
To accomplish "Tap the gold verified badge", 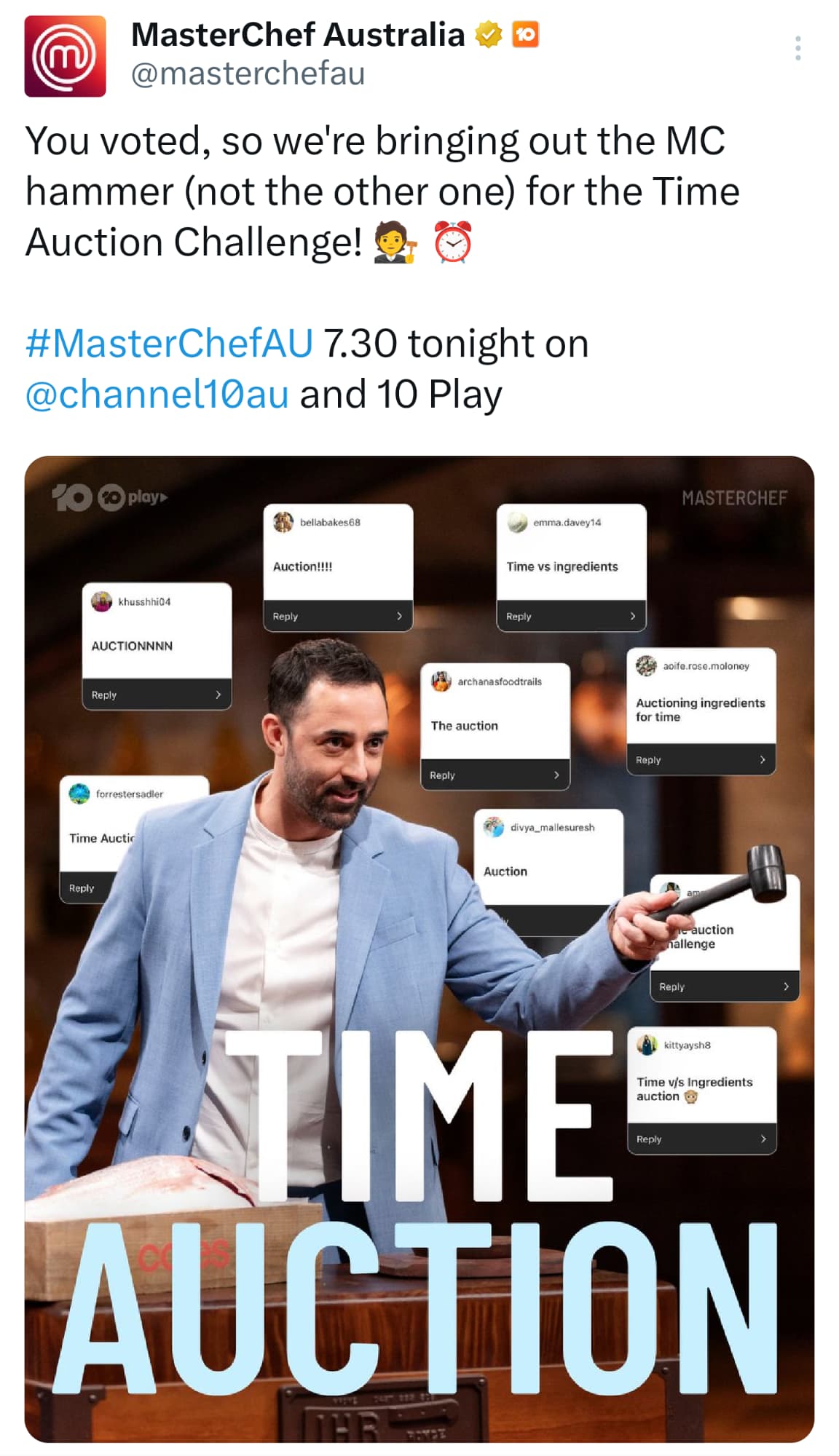I will (x=488, y=34).
